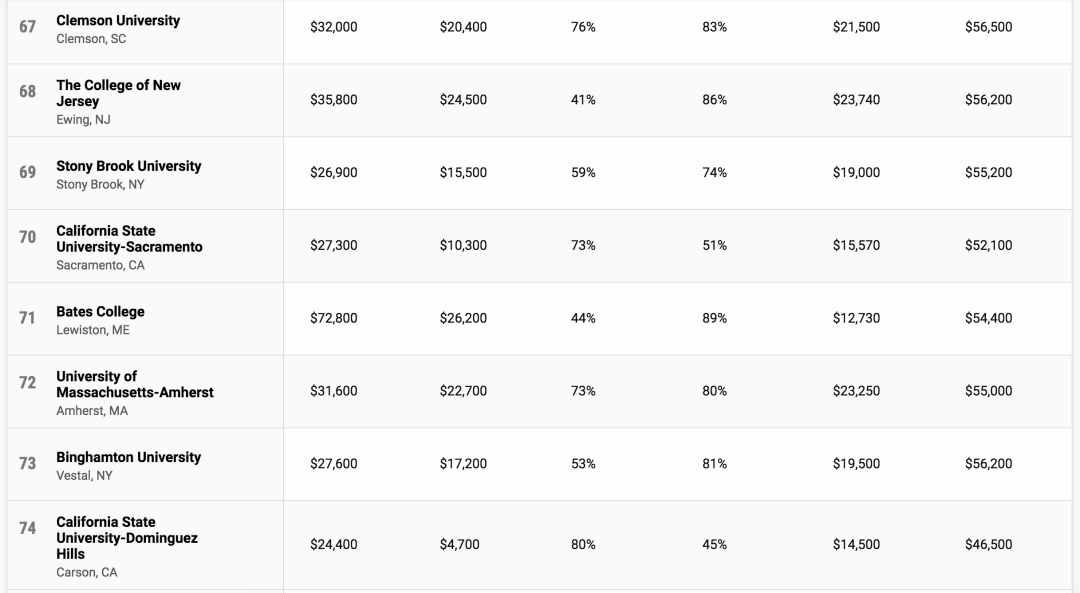
Task: Open the Clemson University link
Action: coord(118,20)
